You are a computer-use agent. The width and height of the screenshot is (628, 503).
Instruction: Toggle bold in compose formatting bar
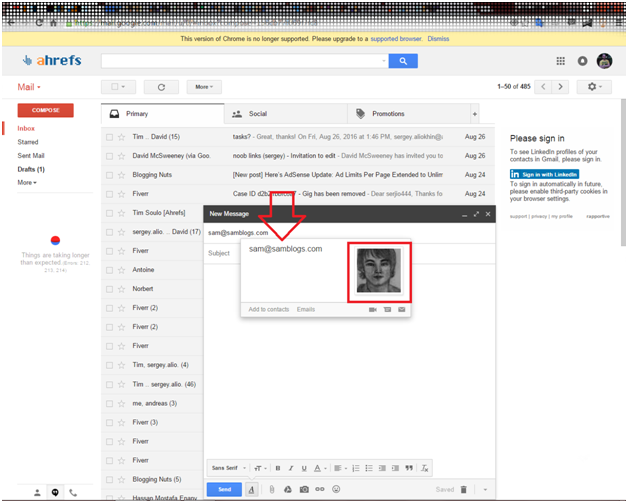tap(278, 468)
